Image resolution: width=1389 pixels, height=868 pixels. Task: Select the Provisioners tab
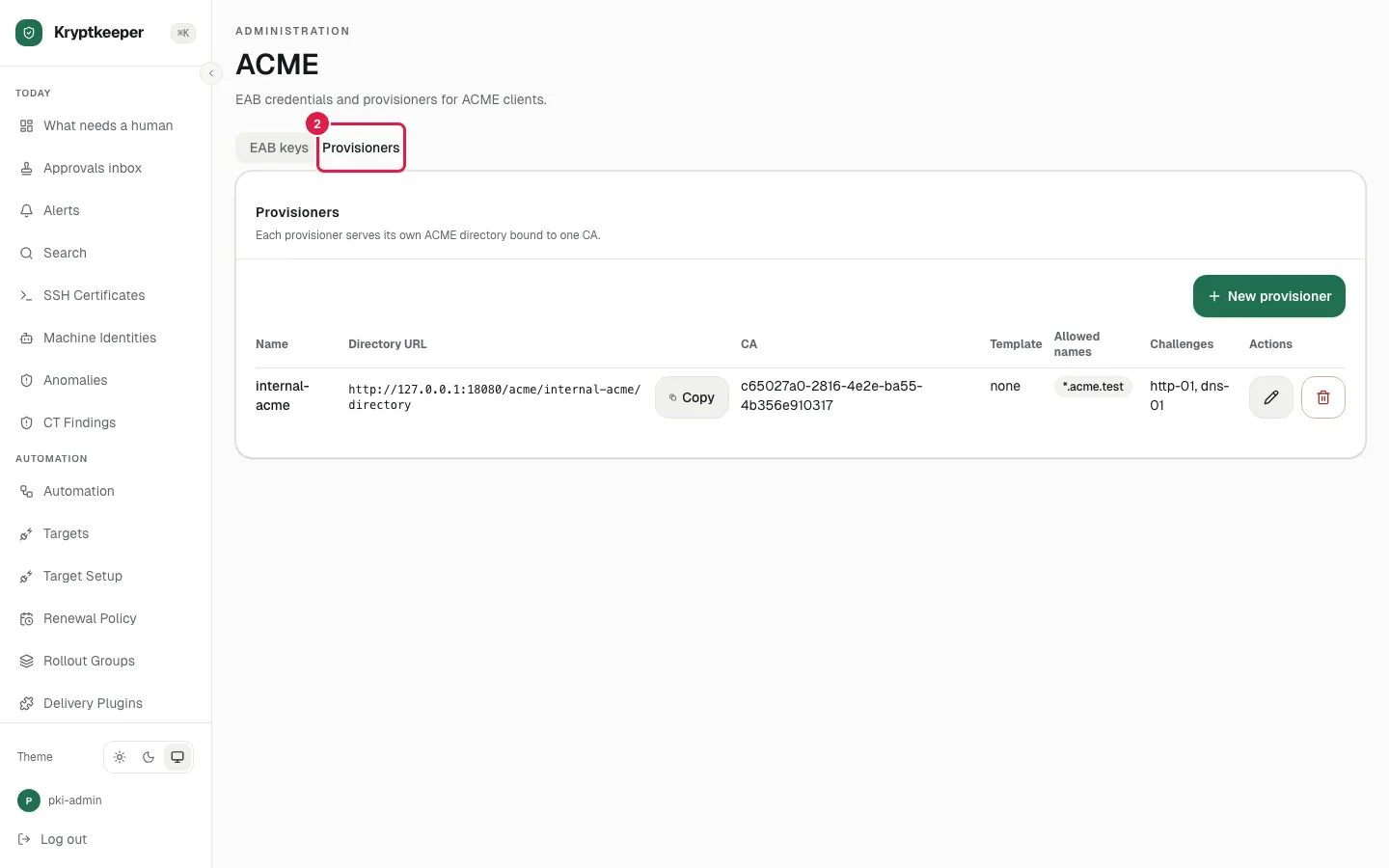(361, 148)
